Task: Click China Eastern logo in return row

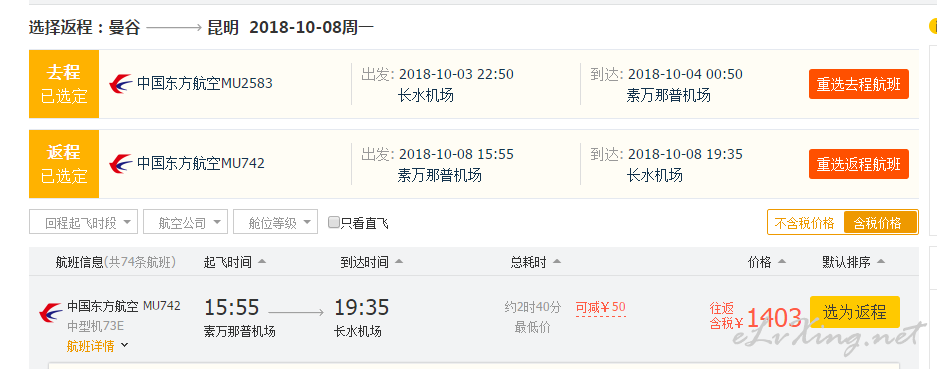Action: (121, 164)
